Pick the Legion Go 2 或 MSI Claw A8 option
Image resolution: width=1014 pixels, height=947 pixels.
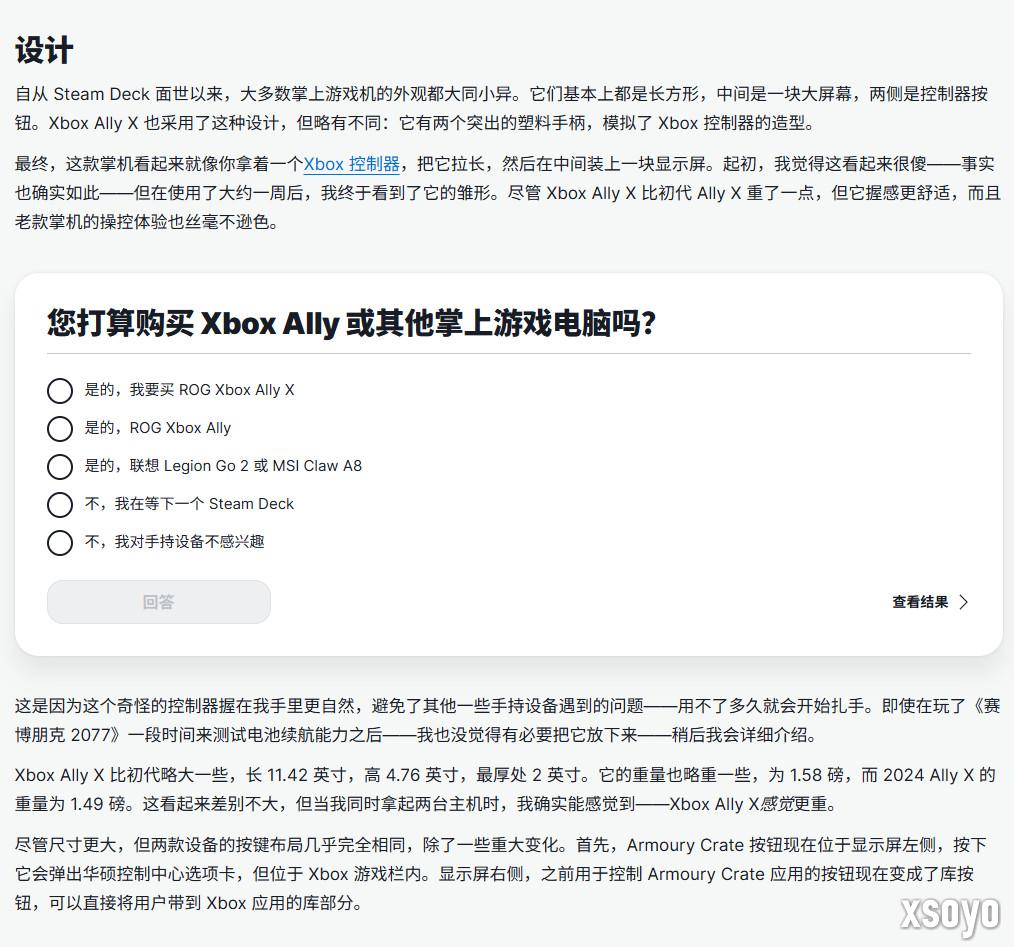coord(60,466)
